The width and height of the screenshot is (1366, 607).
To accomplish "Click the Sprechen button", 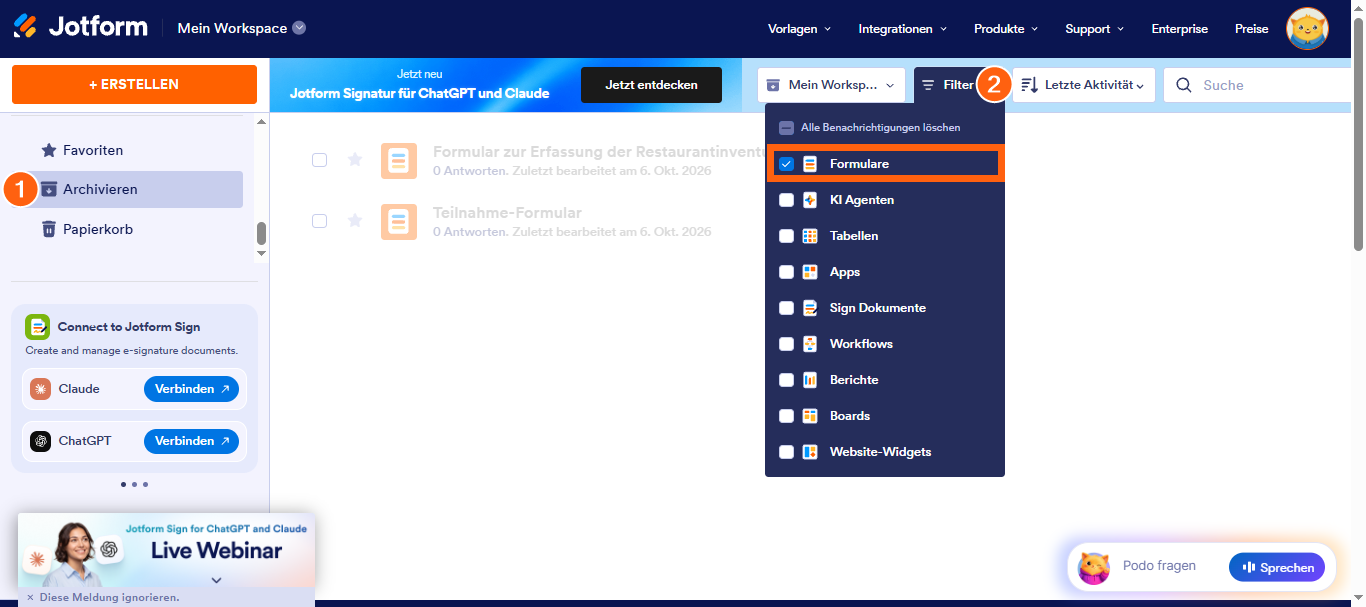I will click(x=1277, y=568).
